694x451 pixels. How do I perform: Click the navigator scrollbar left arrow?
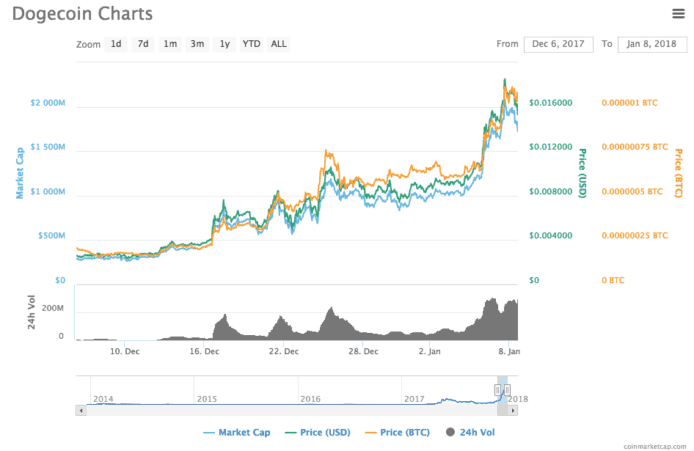pos(81,410)
